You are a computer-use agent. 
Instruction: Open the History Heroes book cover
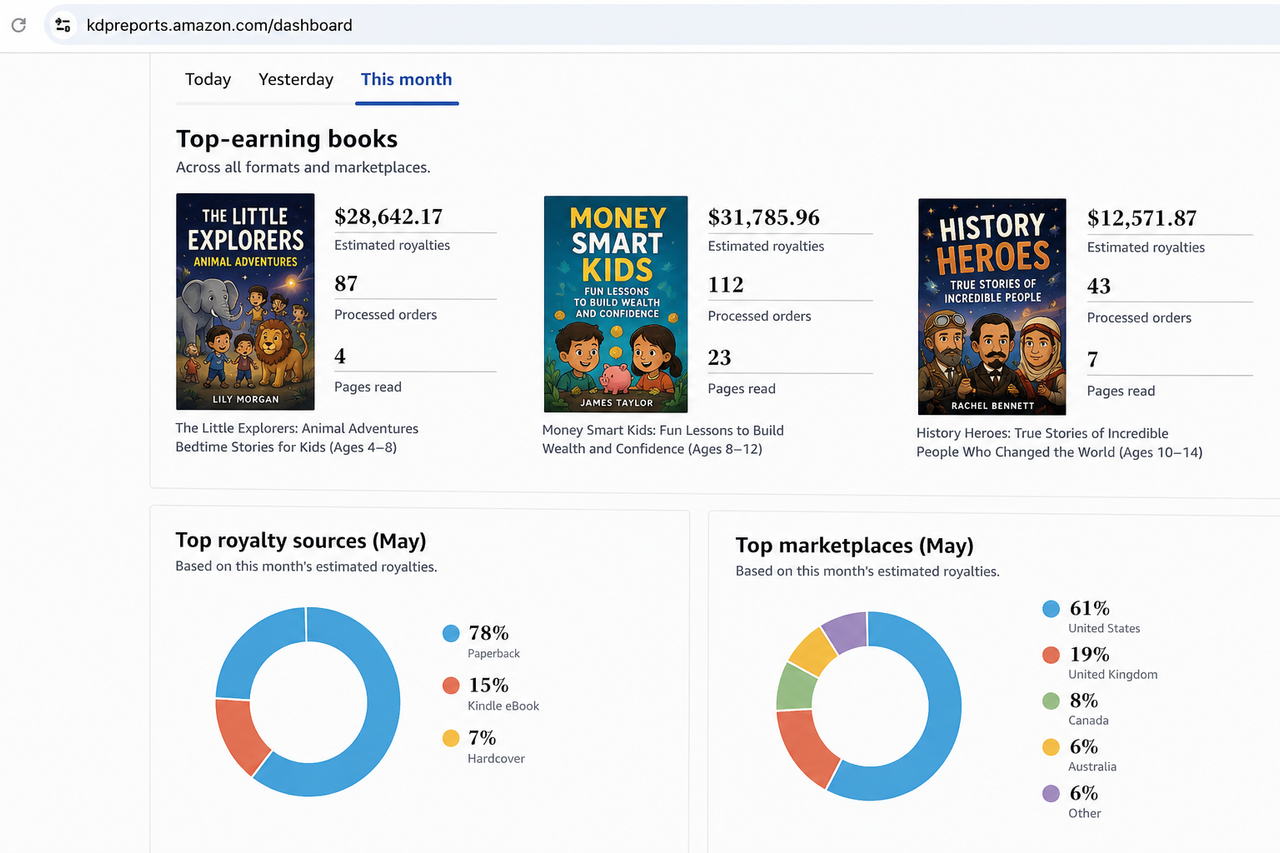(x=991, y=307)
